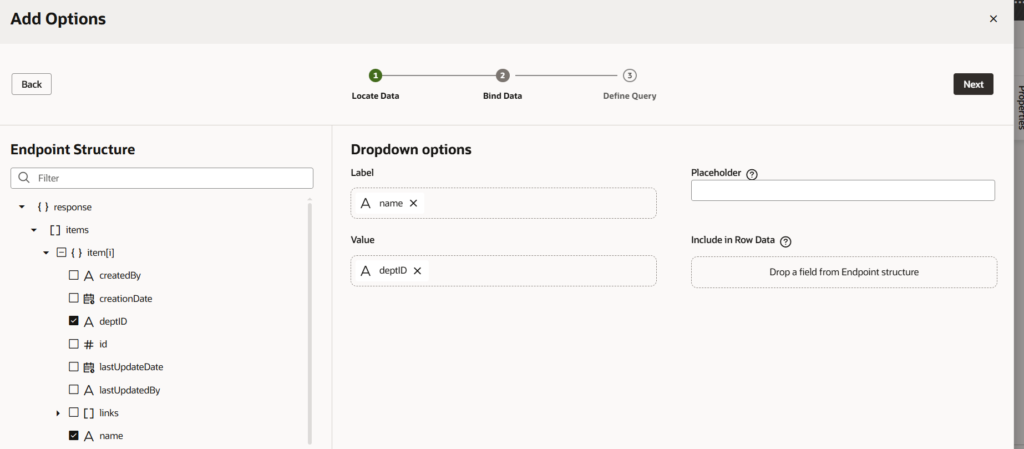Viewport: 1024px width, 449px height.
Task: Expand the links tree node
Action: pos(58,413)
